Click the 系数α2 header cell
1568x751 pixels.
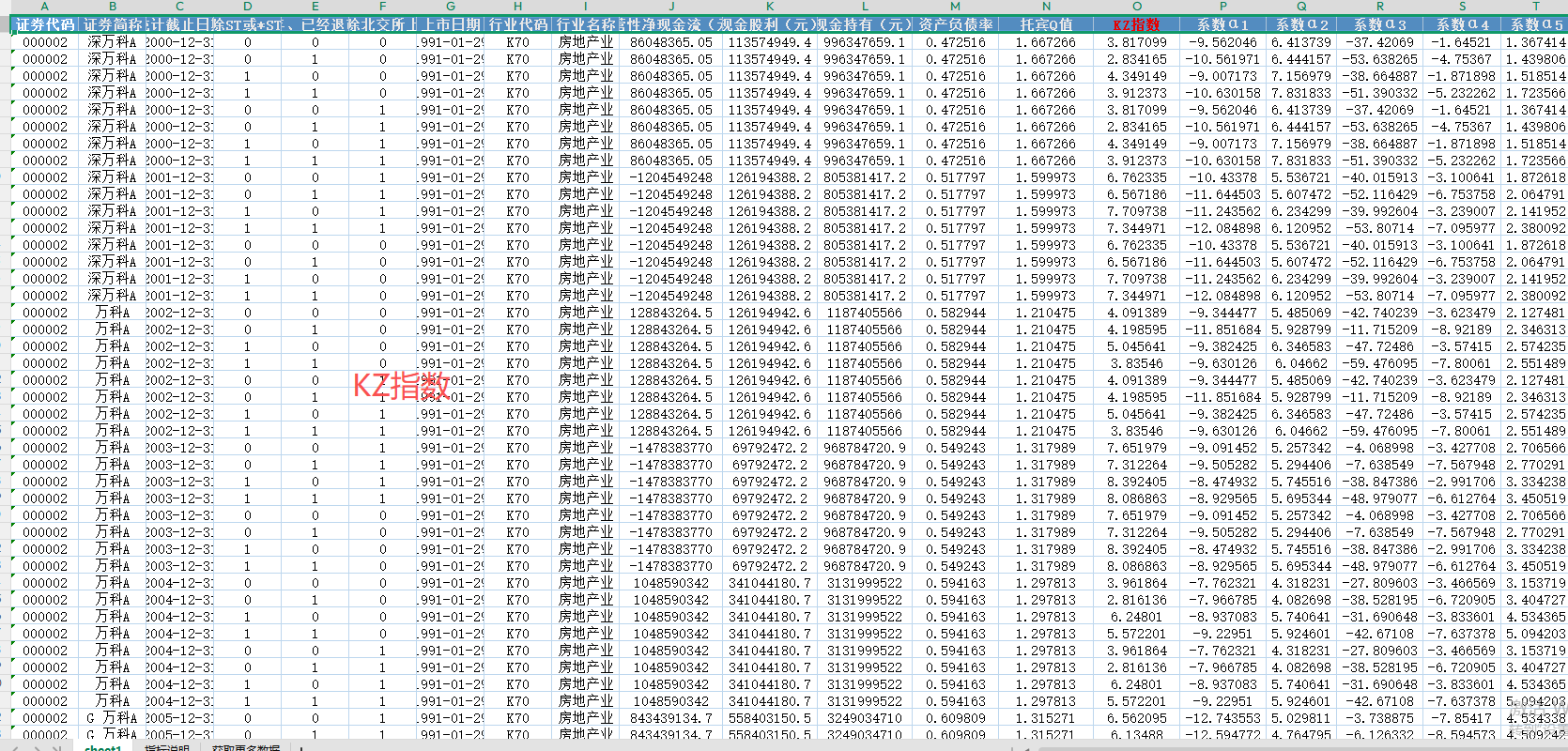(x=1300, y=24)
